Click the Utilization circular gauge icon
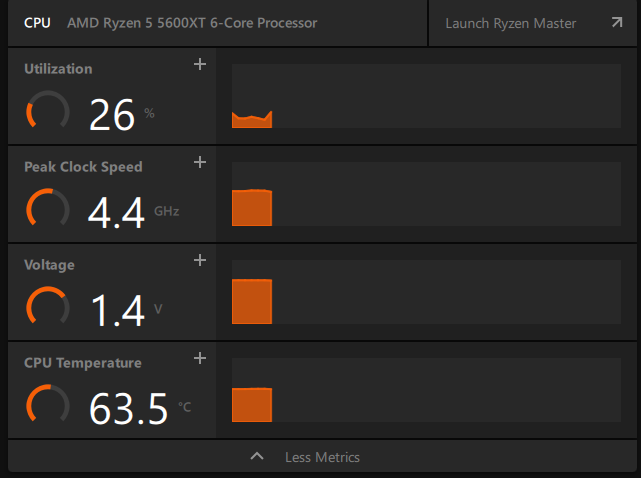This screenshot has width=641, height=478. click(x=47, y=112)
